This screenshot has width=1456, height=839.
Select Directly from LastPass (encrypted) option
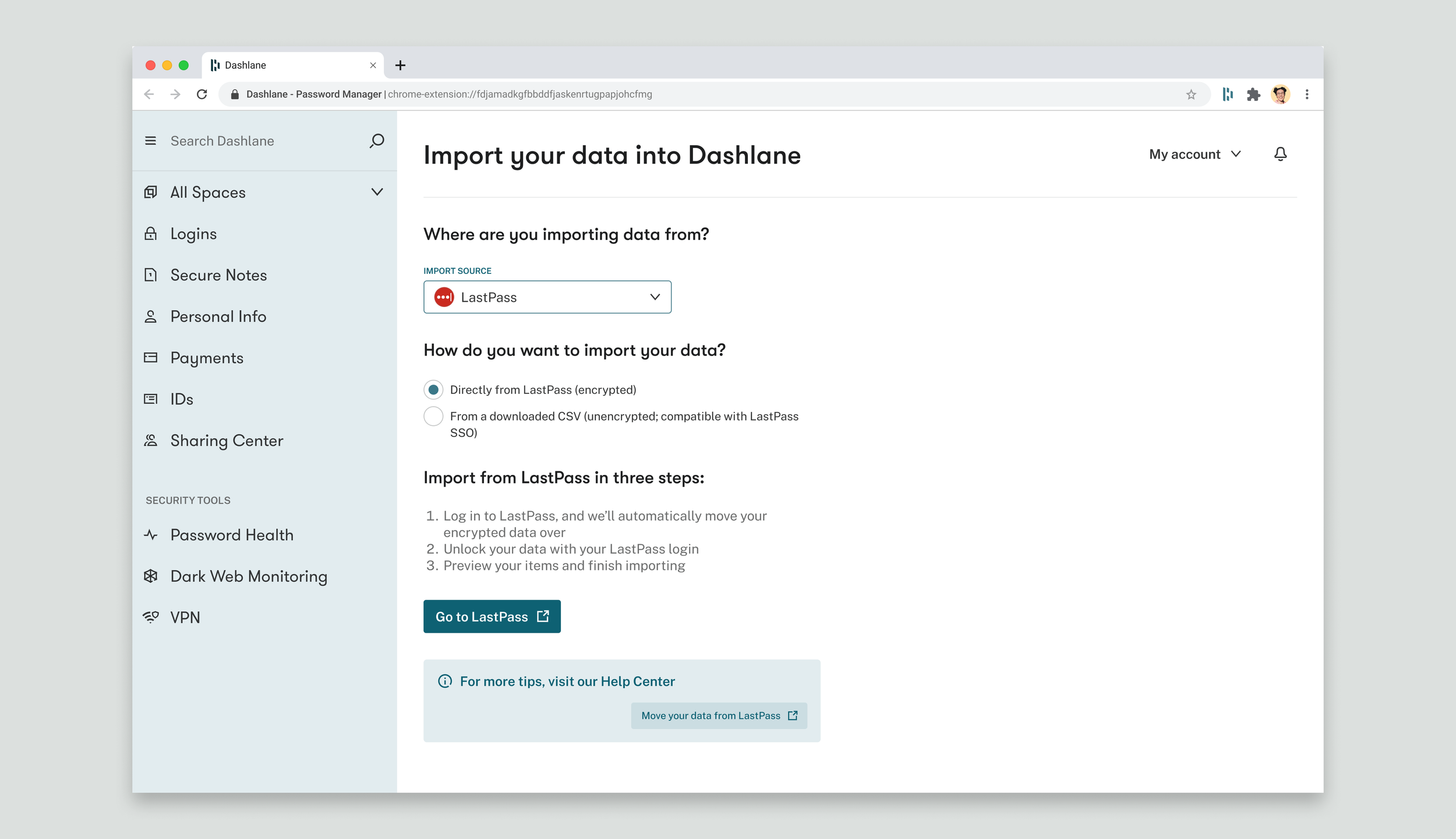tap(433, 390)
